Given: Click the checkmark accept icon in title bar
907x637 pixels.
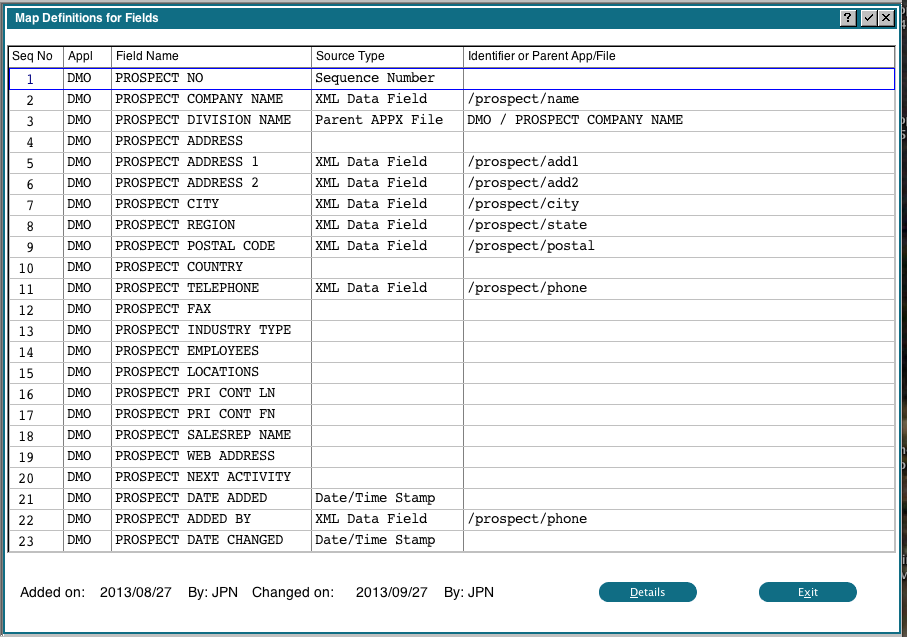Looking at the screenshot, I should click(x=869, y=18).
